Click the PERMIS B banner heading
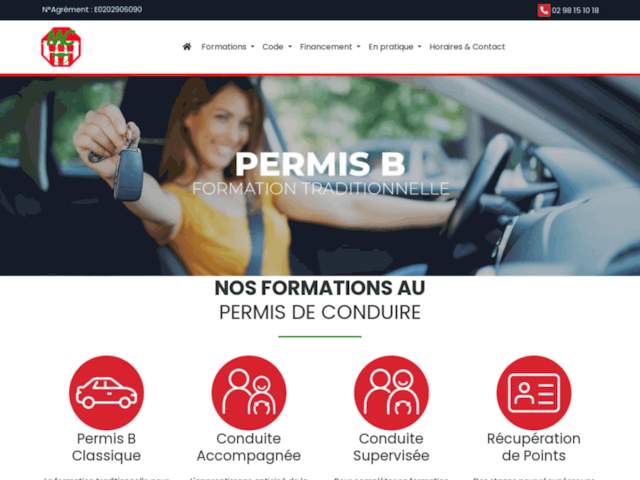The width and height of the screenshot is (640, 480). point(320,164)
